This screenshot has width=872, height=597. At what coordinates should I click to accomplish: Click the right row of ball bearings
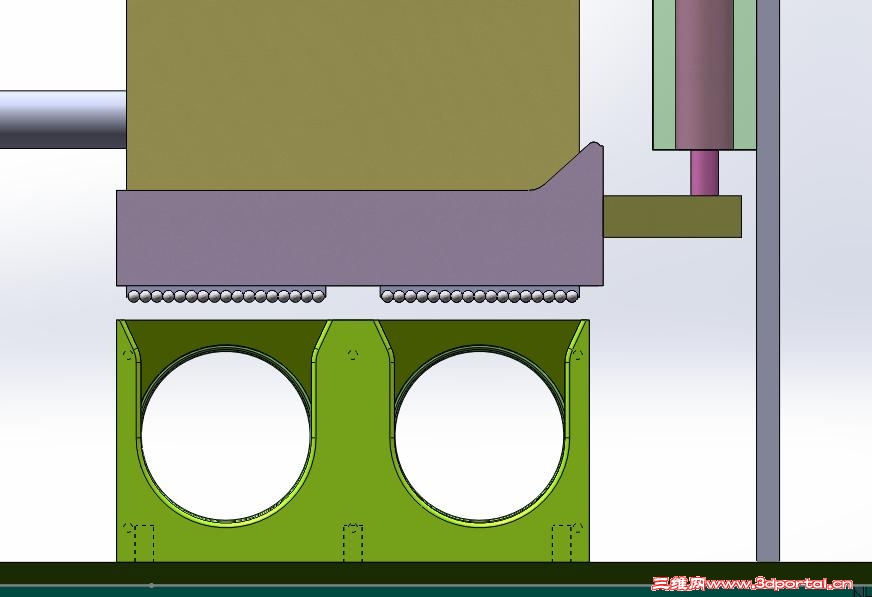coord(479,295)
